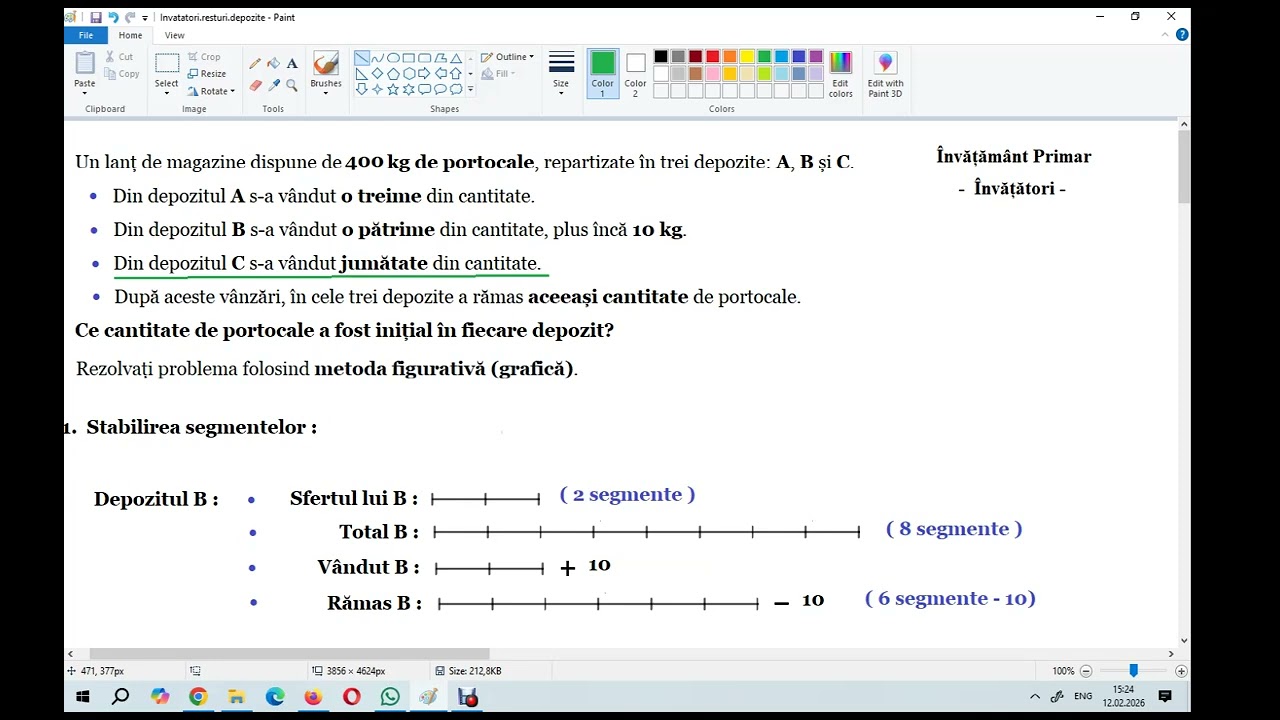Click the rectangular selection box icon
Image resolution: width=1280 pixels, height=720 pixels.
[167, 64]
